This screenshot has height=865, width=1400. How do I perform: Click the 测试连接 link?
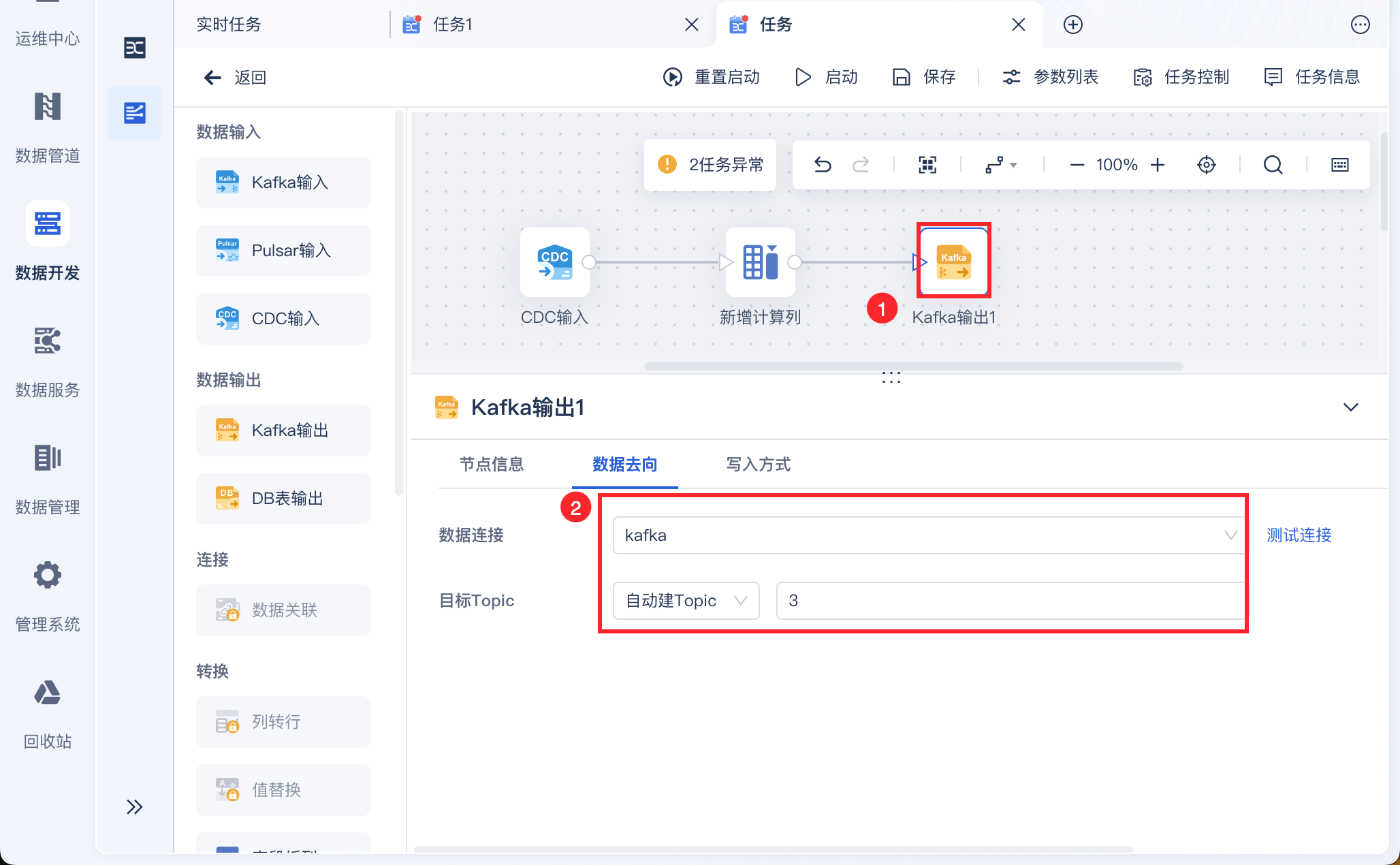[x=1299, y=535]
